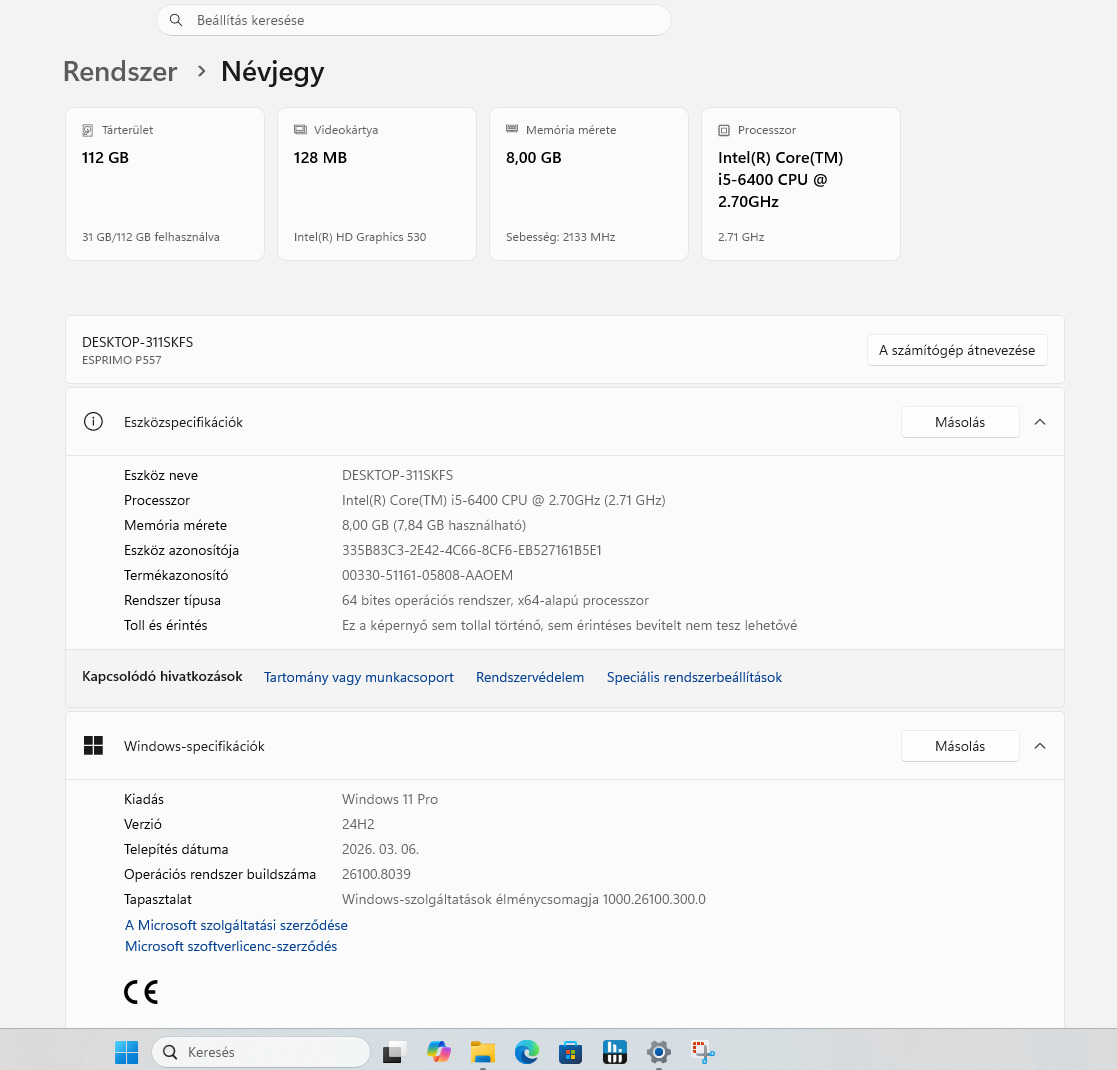Open the Processzor i5-6400 card
The height and width of the screenshot is (1070, 1117).
pyautogui.click(x=801, y=184)
